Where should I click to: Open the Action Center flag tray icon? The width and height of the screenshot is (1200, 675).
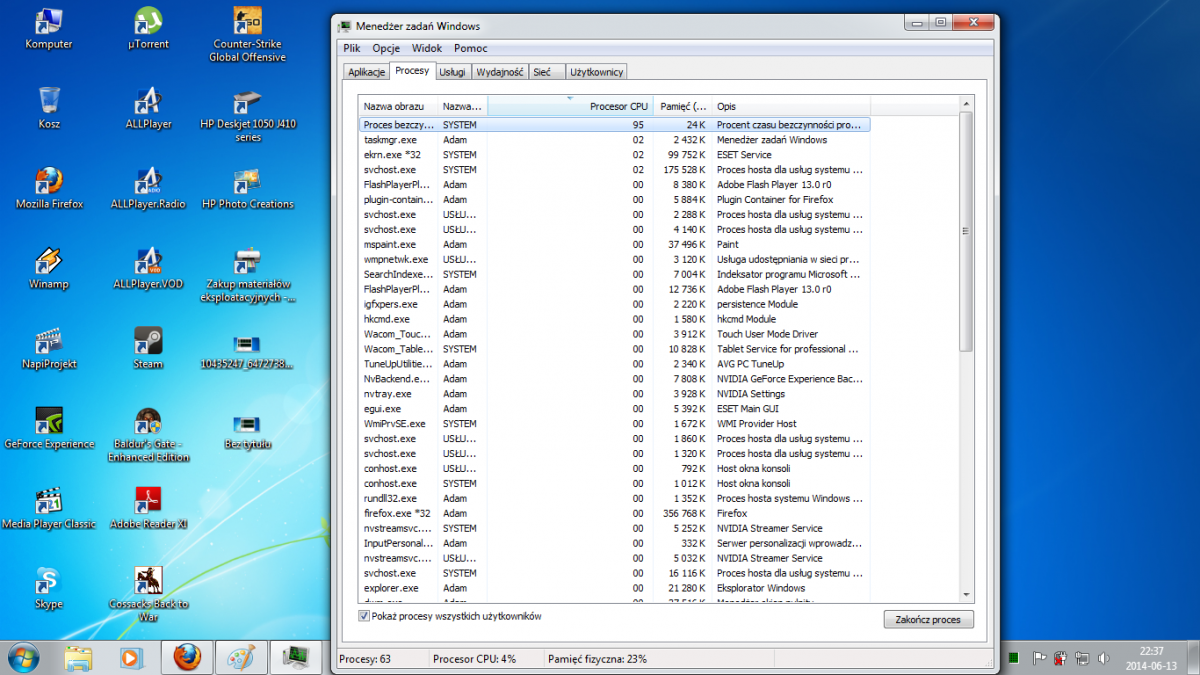point(1040,658)
